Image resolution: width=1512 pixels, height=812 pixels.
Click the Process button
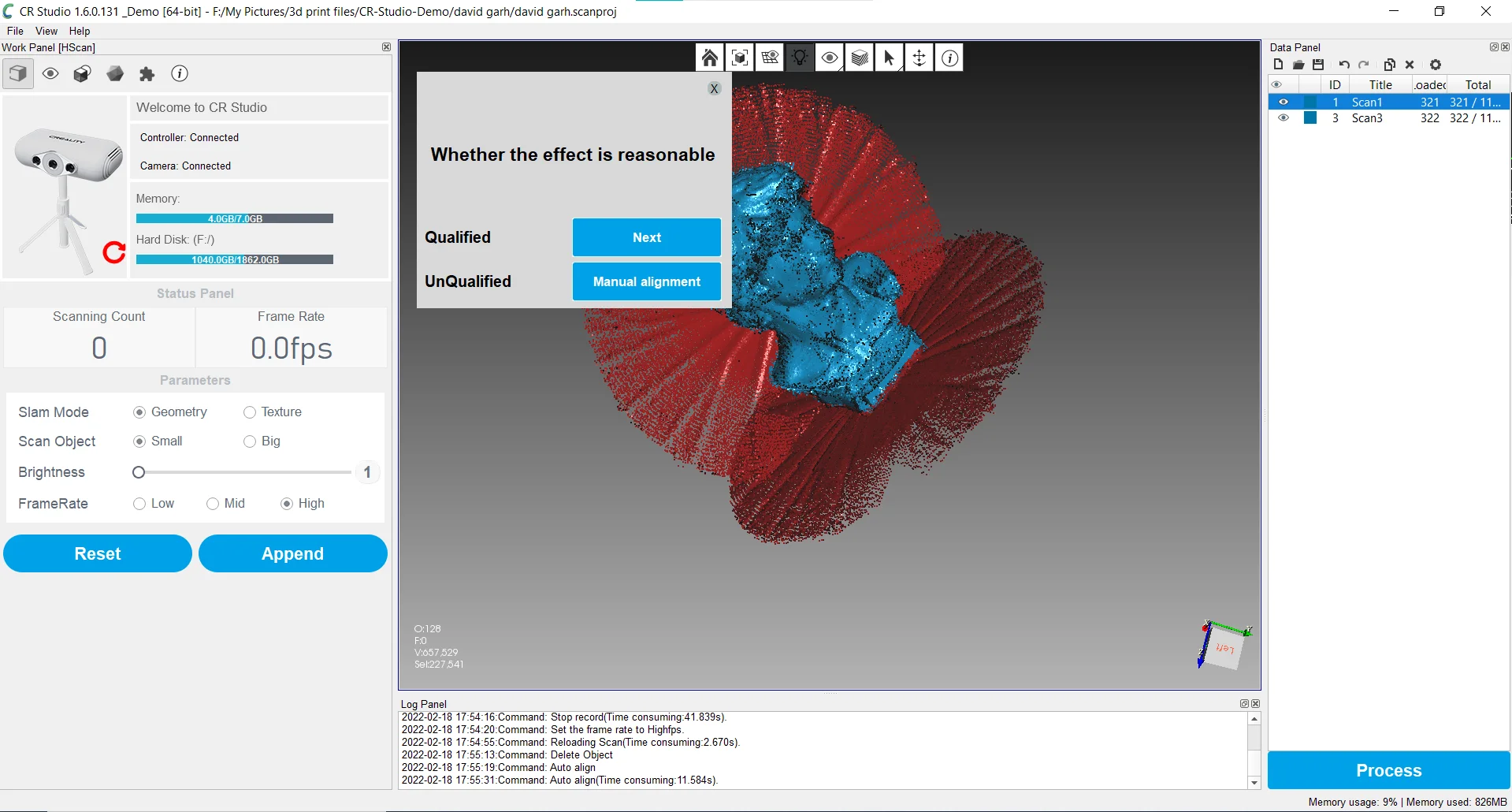pos(1389,770)
